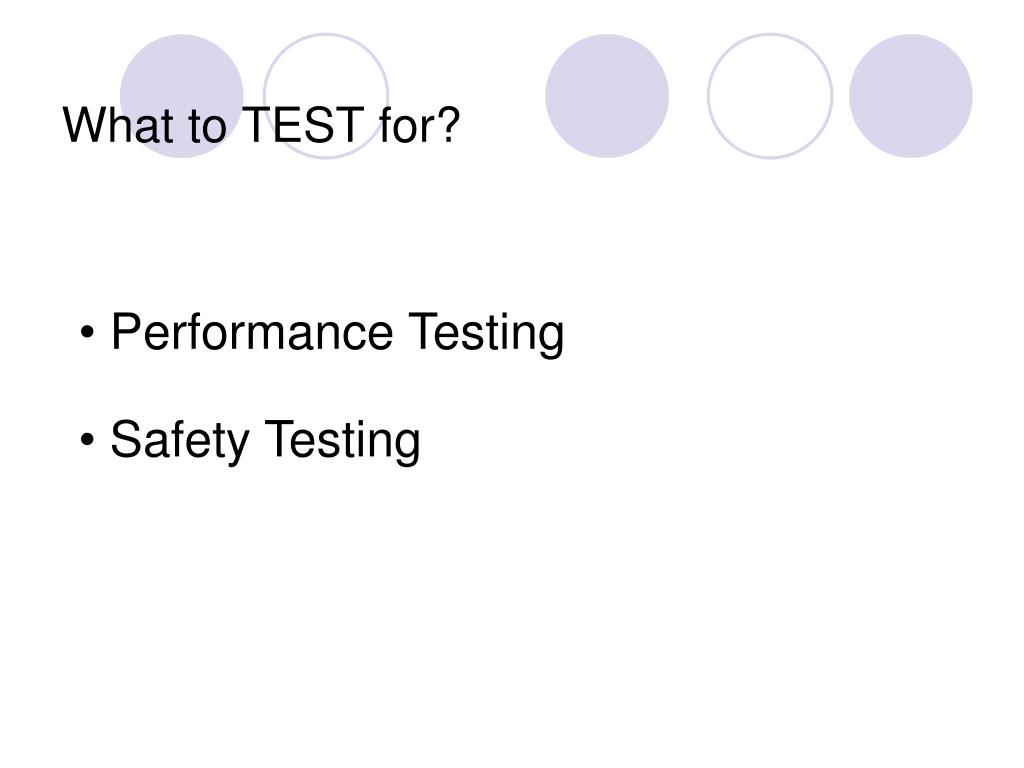1024x768 pixels.
Task: Select the 'Performance Testing' bullet text
Action: point(337,333)
